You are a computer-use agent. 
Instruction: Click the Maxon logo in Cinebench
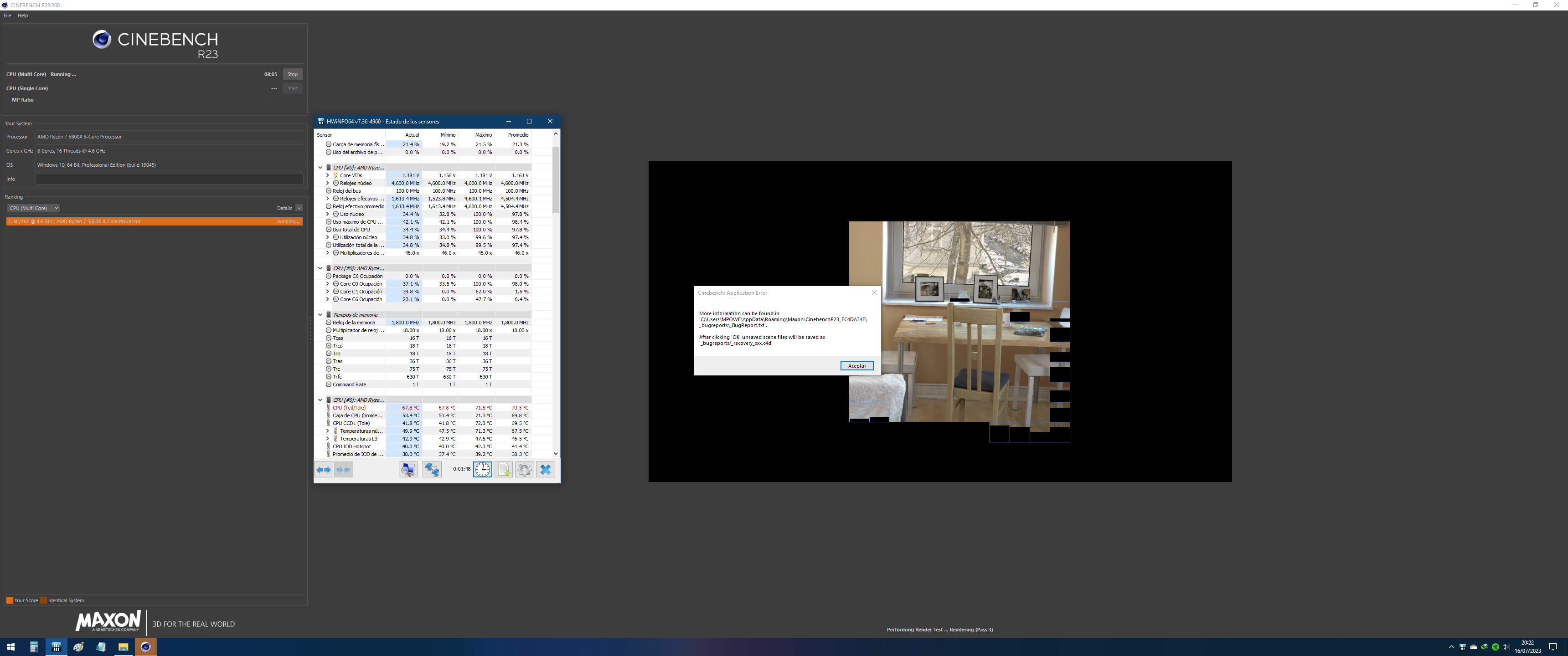tap(108, 621)
